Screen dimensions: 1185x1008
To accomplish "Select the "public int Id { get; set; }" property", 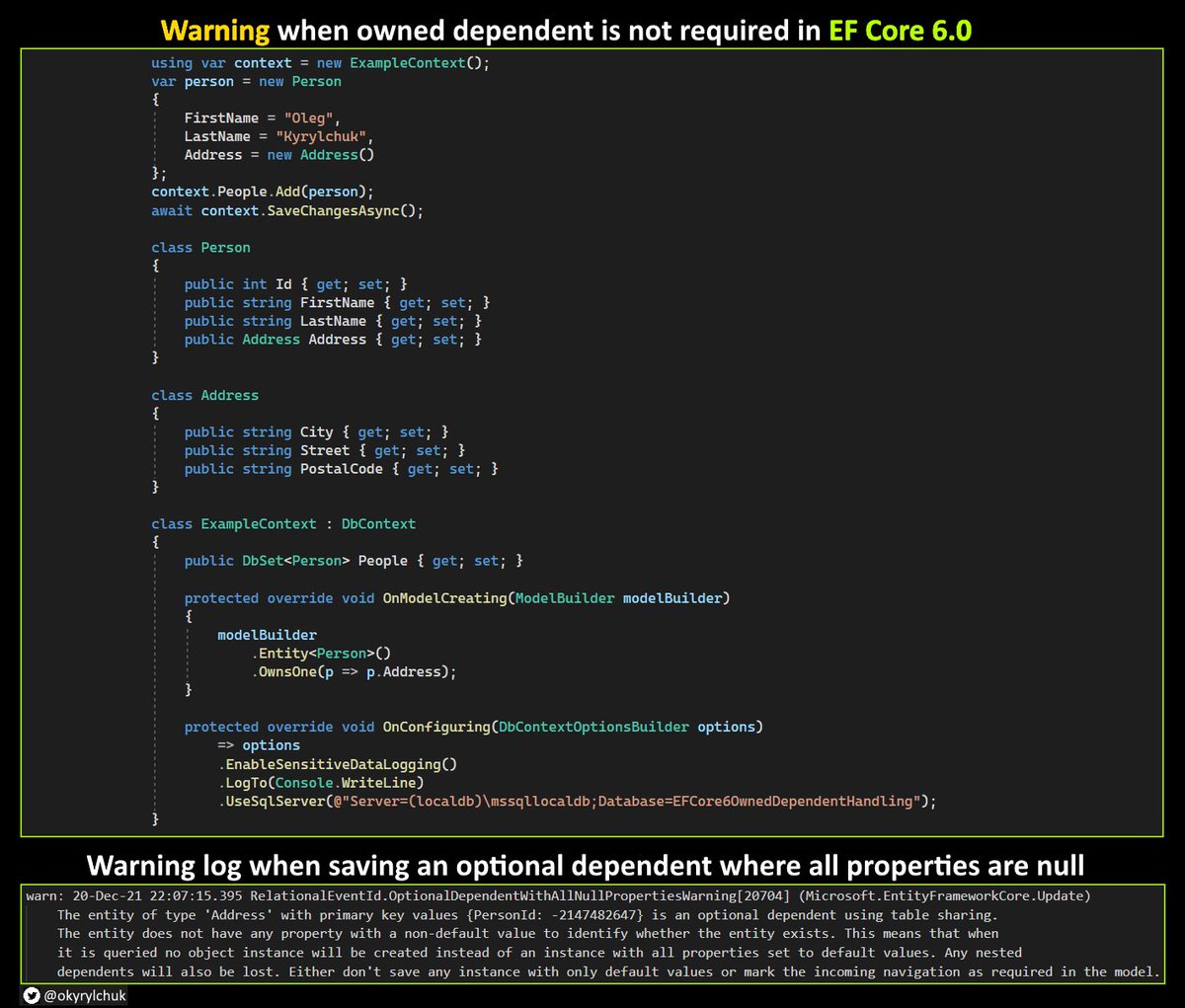I will coord(295,284).
